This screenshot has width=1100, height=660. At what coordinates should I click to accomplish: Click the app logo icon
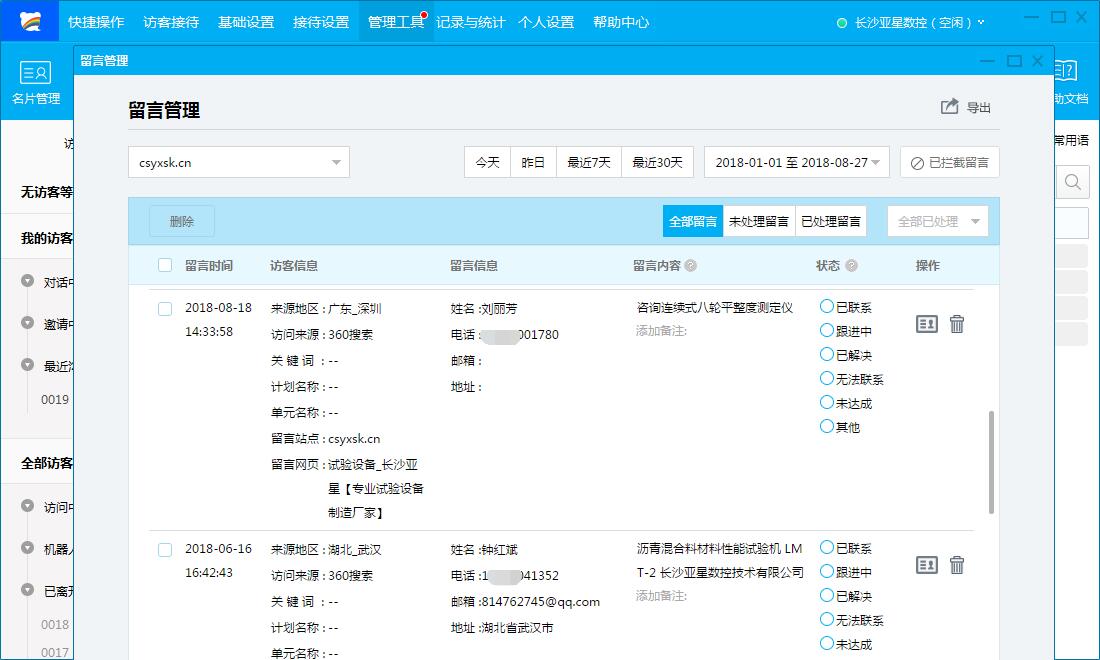(x=29, y=22)
